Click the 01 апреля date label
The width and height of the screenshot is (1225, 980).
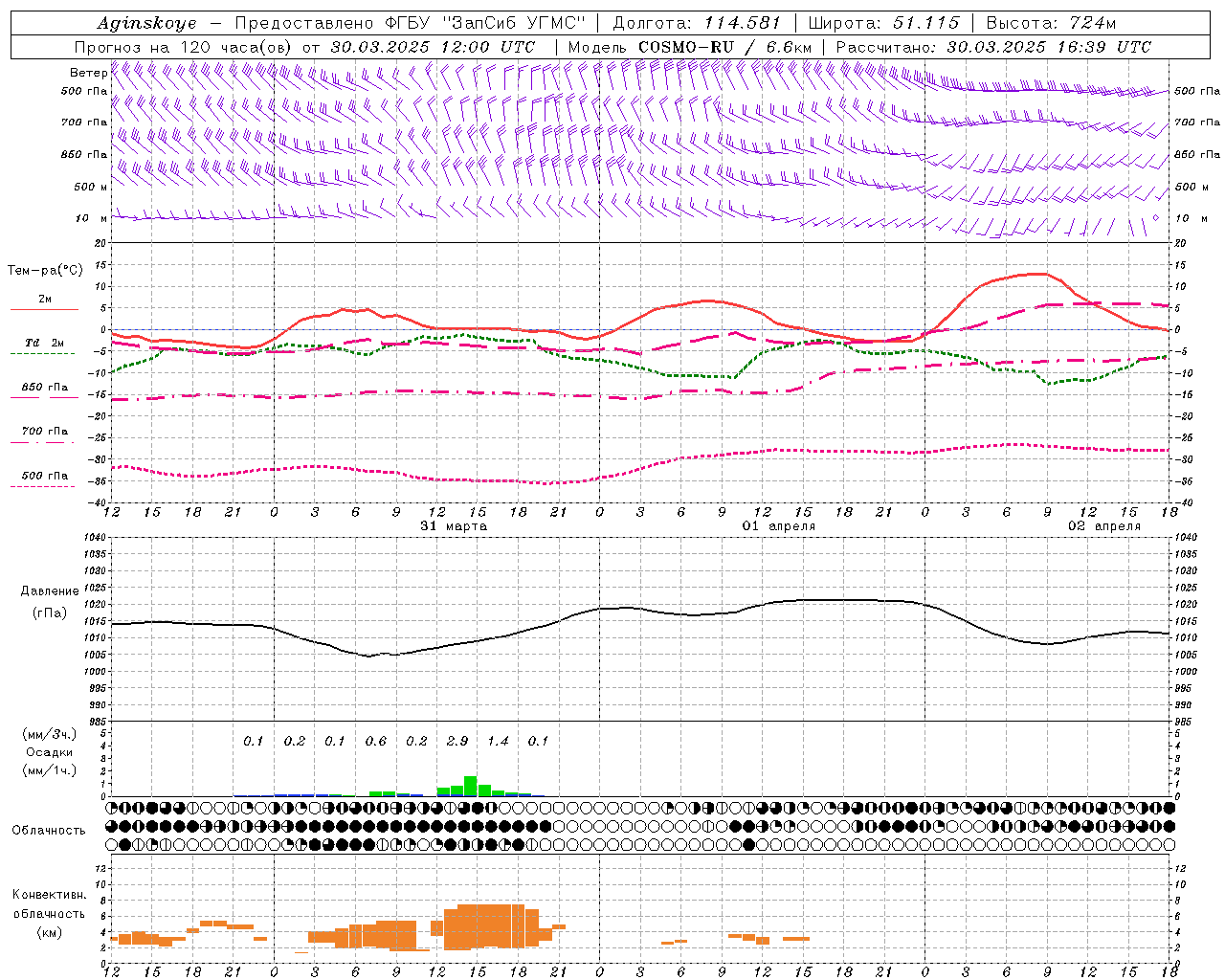(779, 526)
